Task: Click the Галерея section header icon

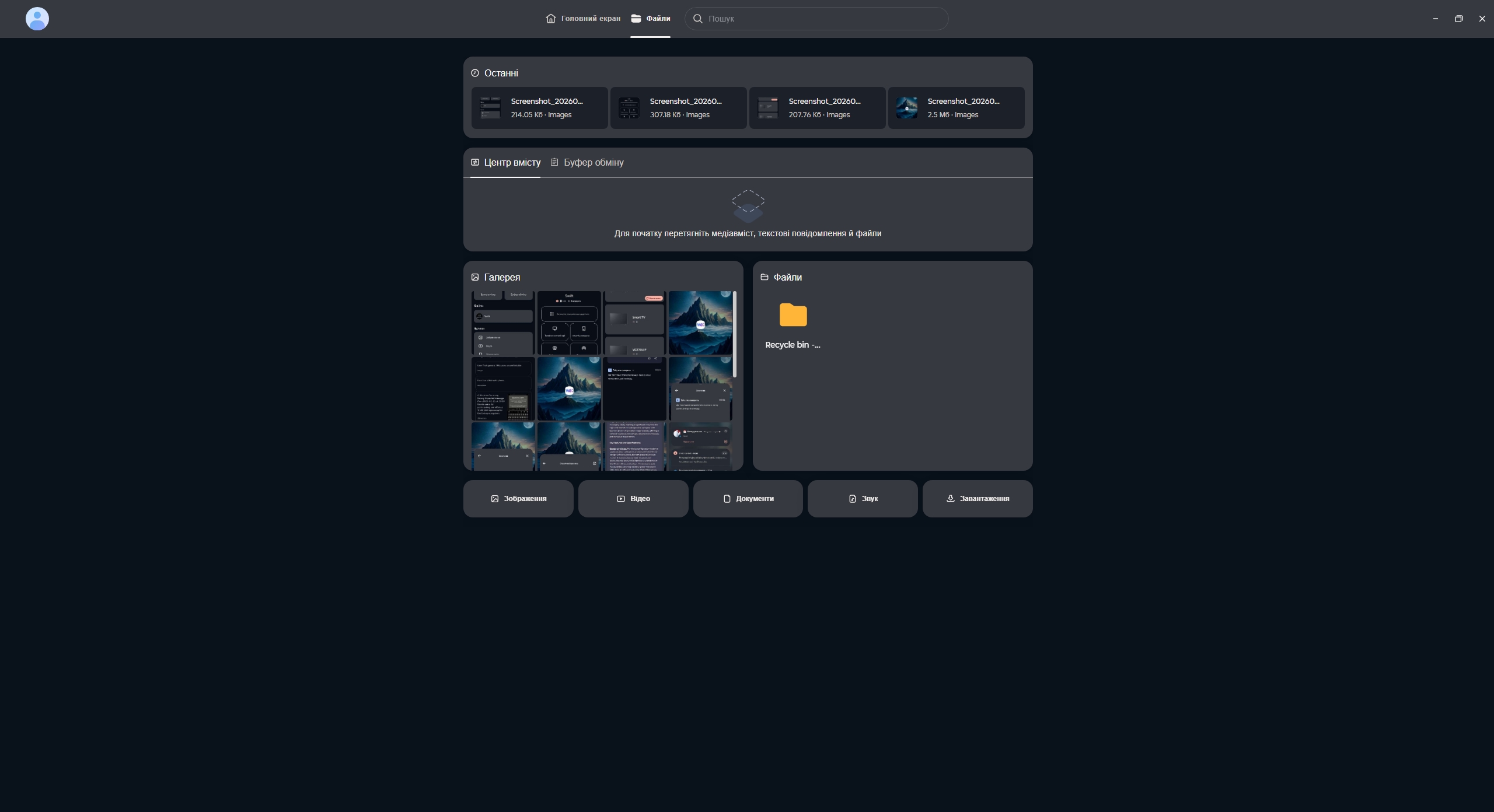Action: (475, 277)
